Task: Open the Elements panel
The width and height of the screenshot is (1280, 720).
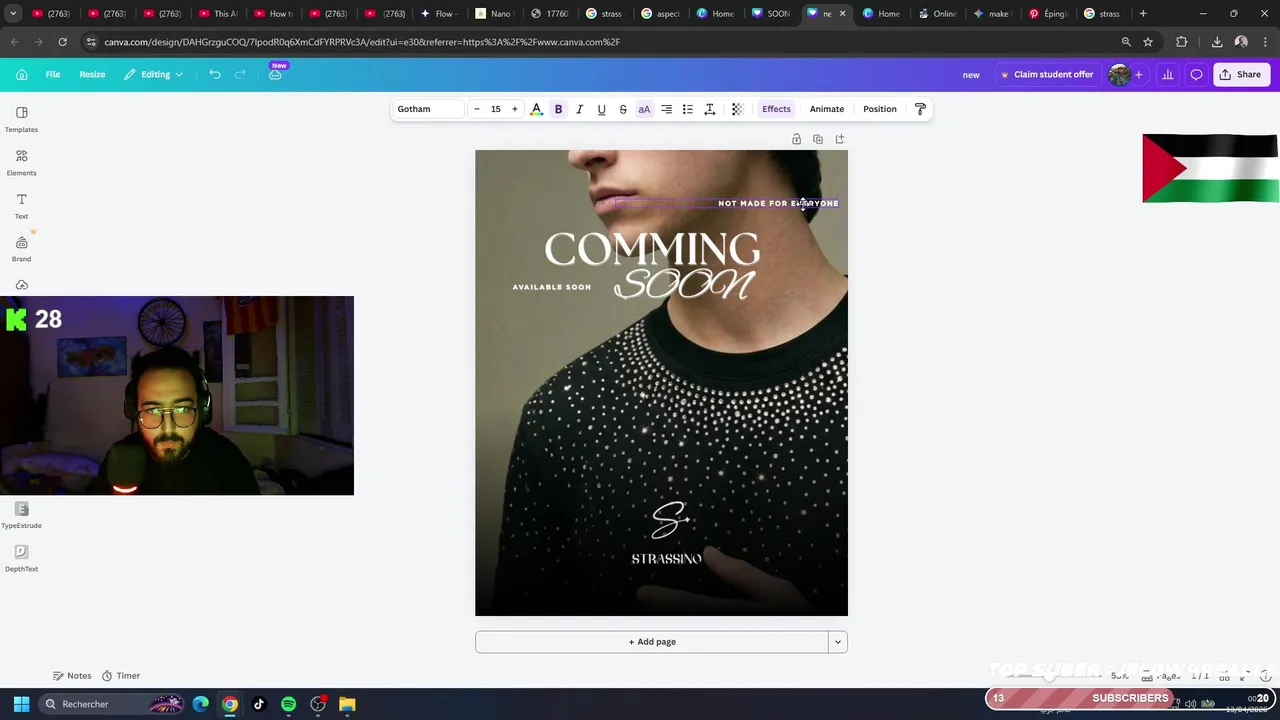Action: tap(21, 162)
